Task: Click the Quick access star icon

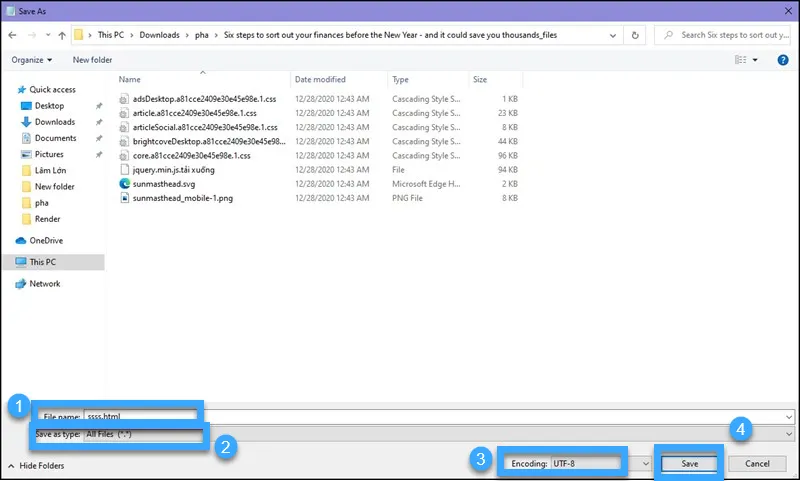Action: [x=21, y=90]
